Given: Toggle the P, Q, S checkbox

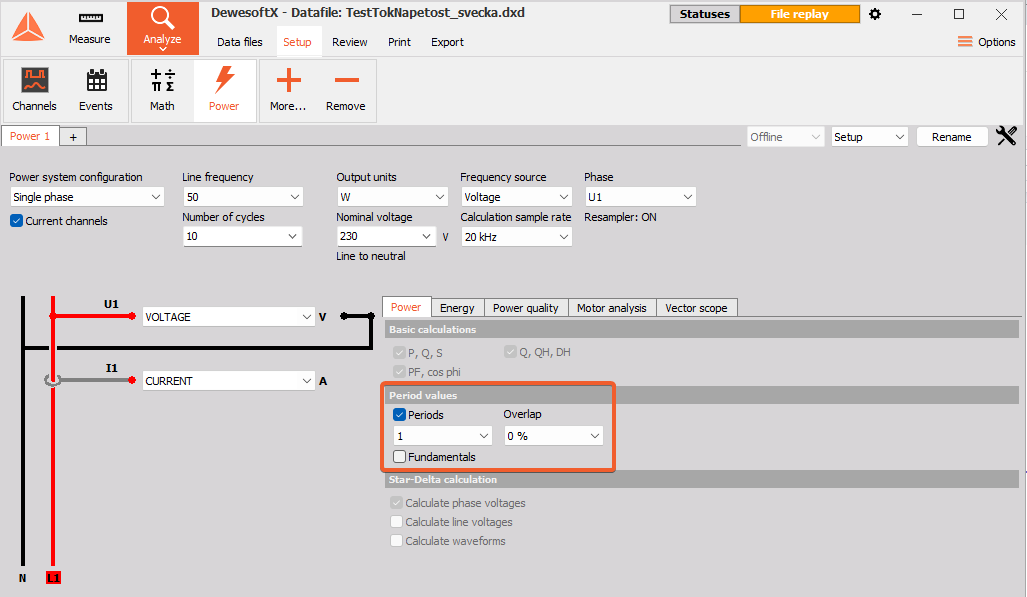Looking at the screenshot, I should (x=399, y=353).
